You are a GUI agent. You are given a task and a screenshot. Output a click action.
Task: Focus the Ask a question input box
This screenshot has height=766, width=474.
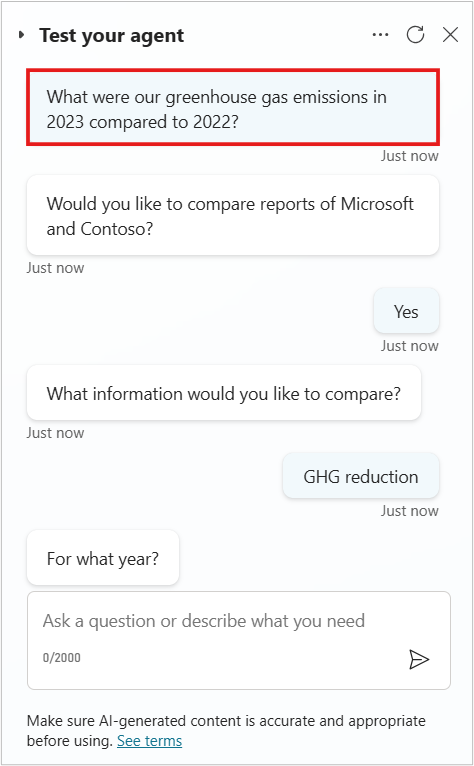(238, 640)
